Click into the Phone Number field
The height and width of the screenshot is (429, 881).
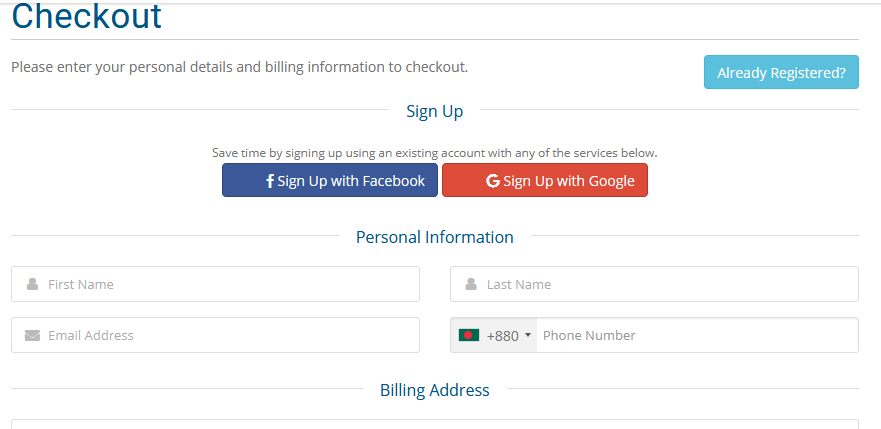point(695,335)
